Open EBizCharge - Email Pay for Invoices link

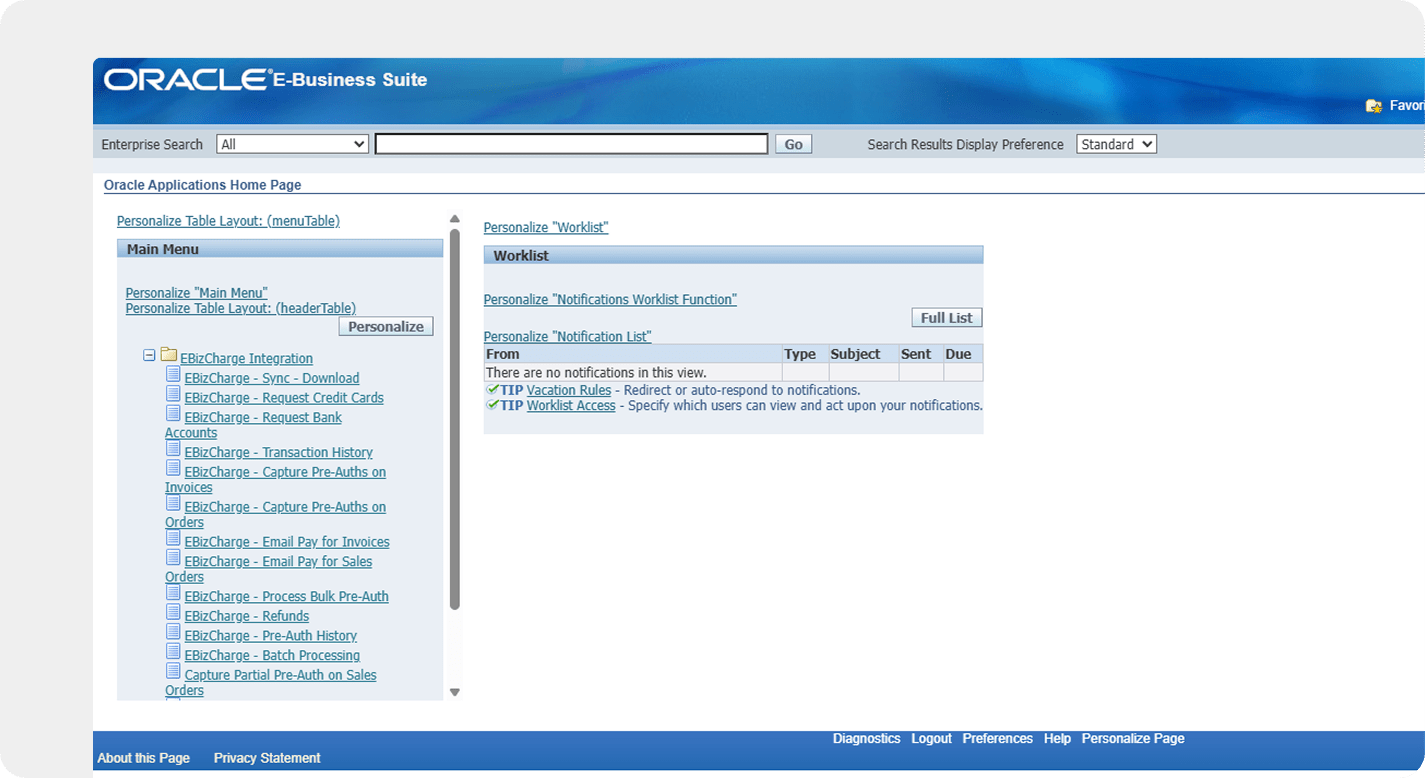pyautogui.click(x=287, y=542)
